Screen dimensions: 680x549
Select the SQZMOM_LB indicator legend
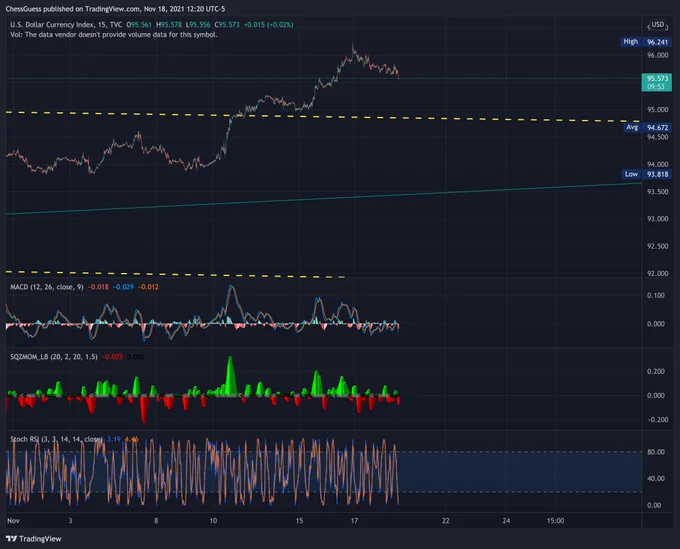[54, 357]
